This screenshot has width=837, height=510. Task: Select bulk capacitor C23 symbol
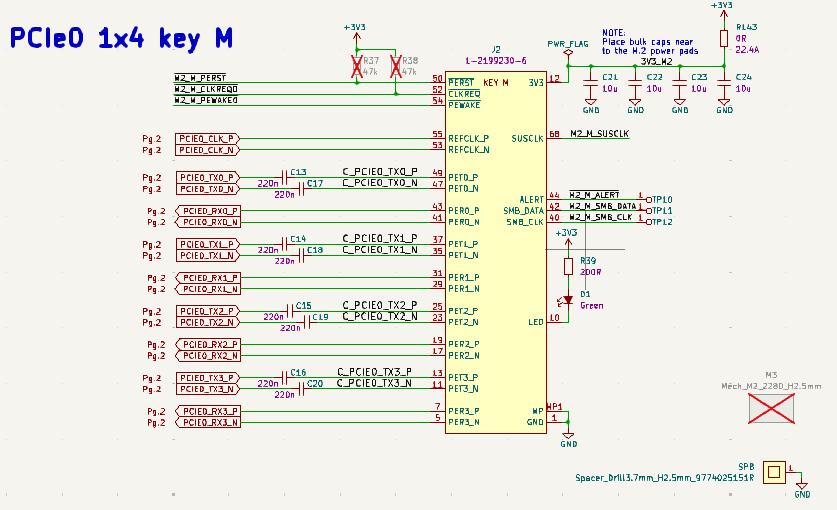pyautogui.click(x=679, y=83)
